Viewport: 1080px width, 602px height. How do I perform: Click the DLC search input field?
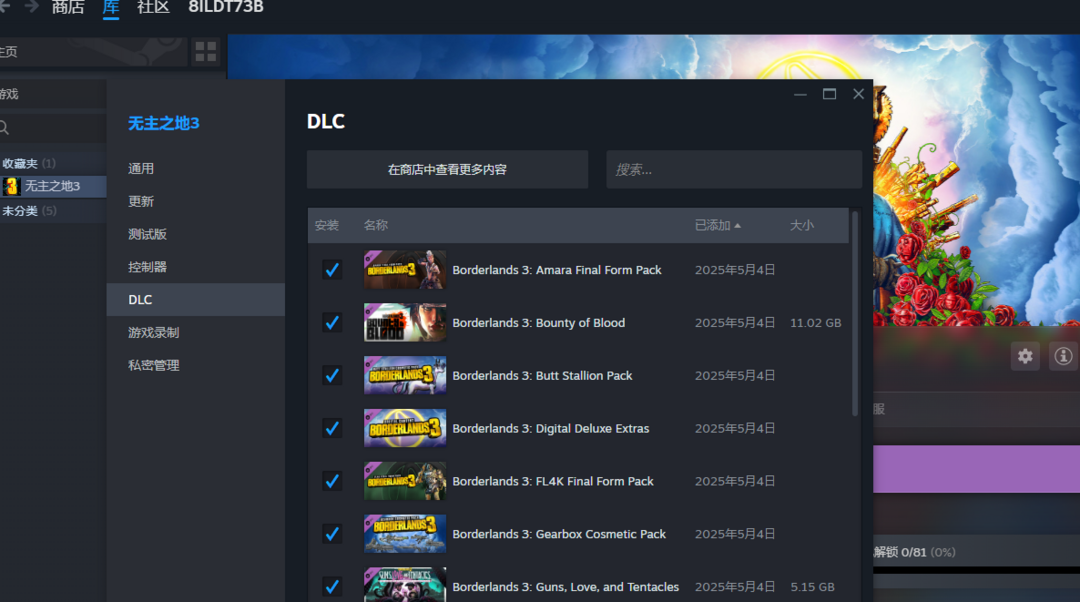(x=734, y=169)
